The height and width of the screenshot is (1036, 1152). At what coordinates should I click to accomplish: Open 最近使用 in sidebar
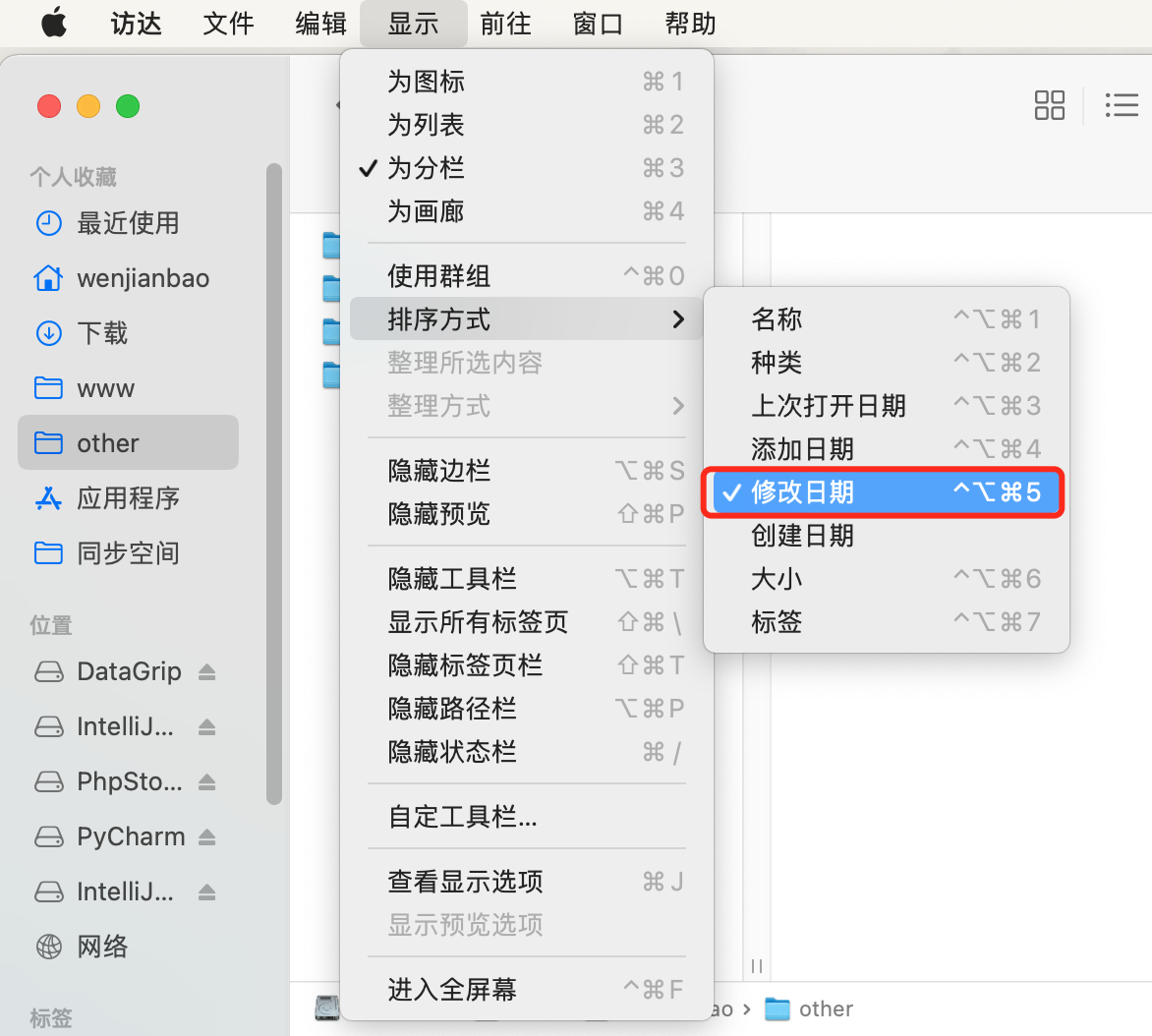(x=128, y=222)
